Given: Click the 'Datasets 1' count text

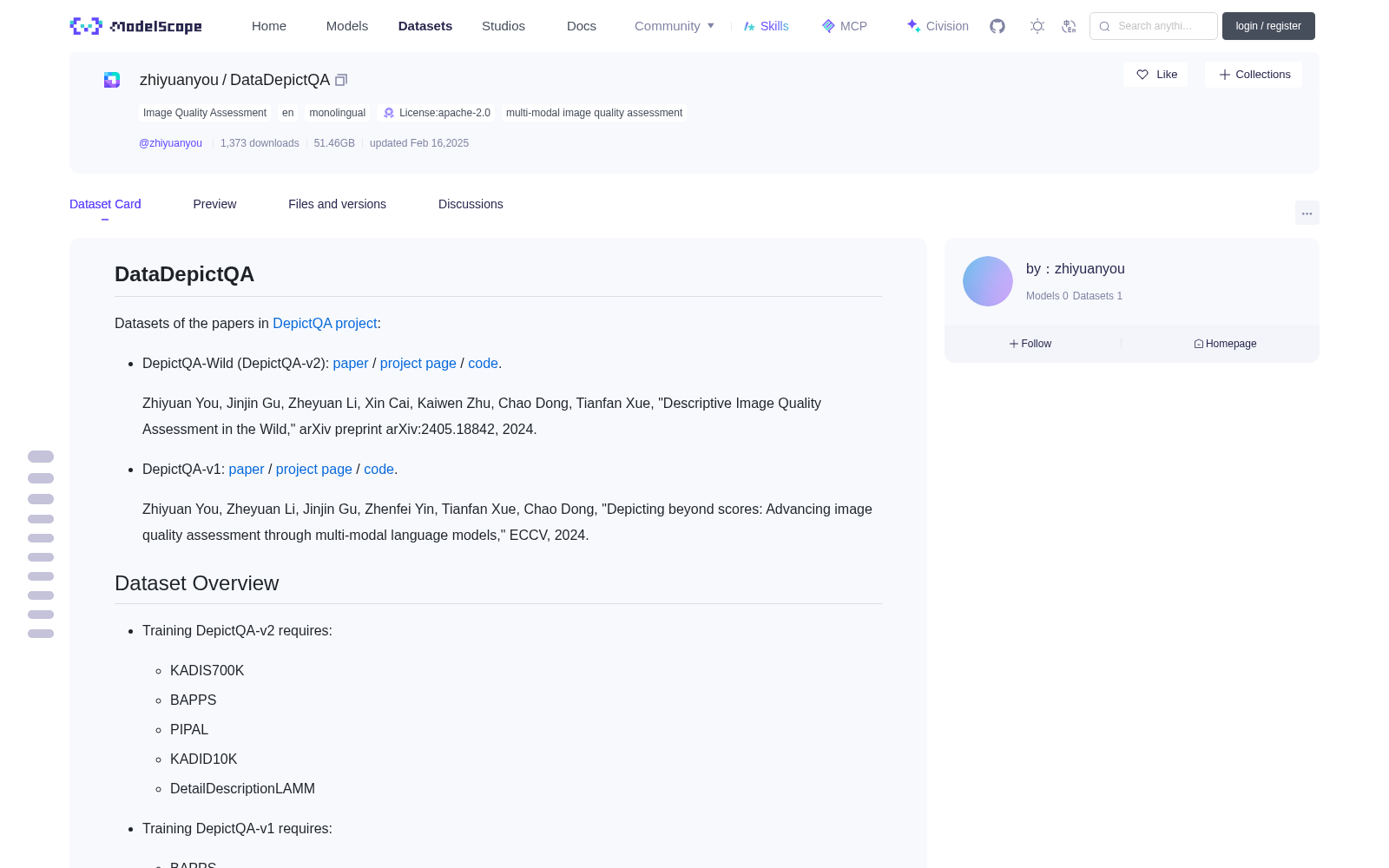Looking at the screenshot, I should pyautogui.click(x=1097, y=296).
